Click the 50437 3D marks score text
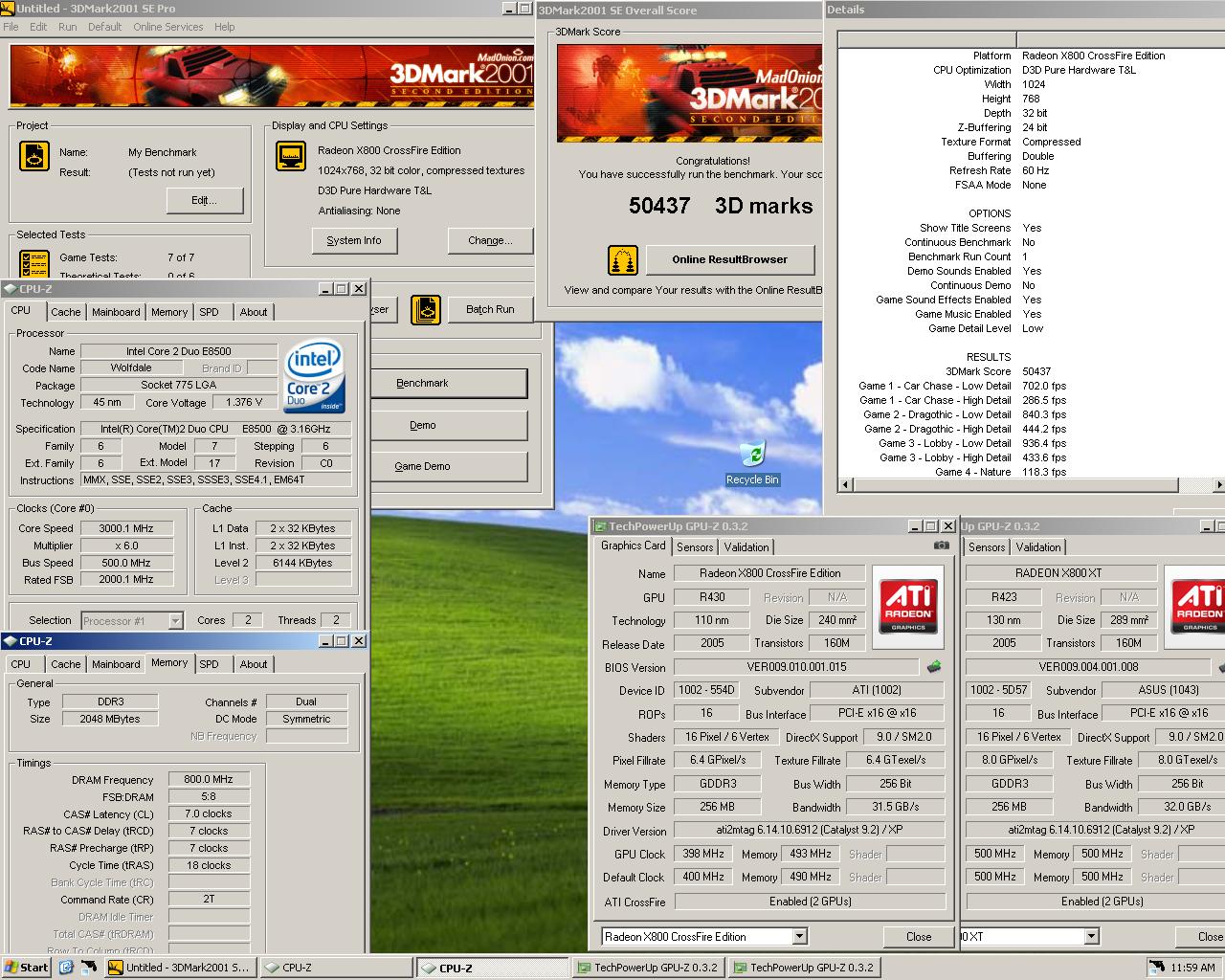The image size is (1225, 980). (721, 206)
